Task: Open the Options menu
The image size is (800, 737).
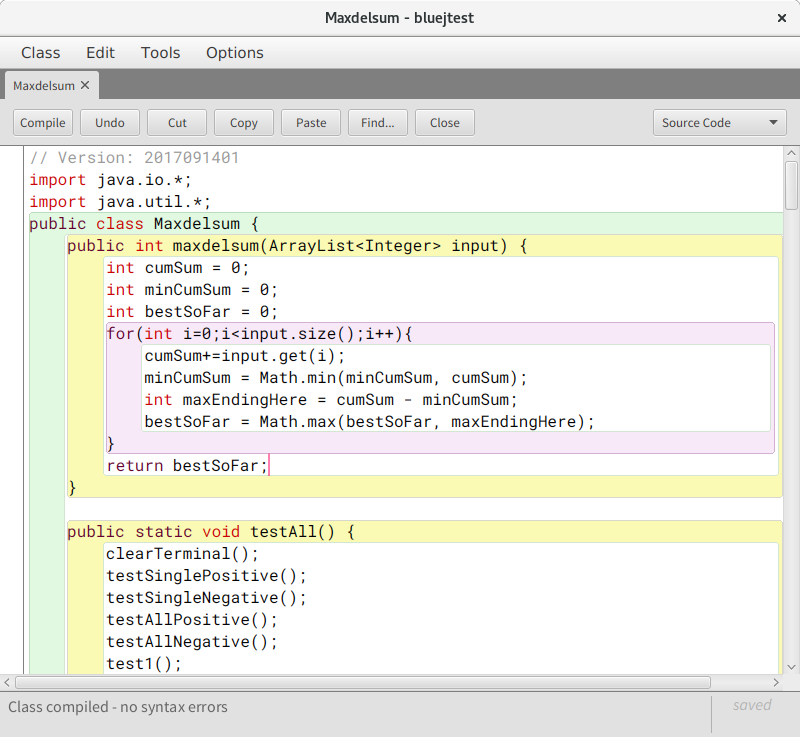Action: point(235,53)
